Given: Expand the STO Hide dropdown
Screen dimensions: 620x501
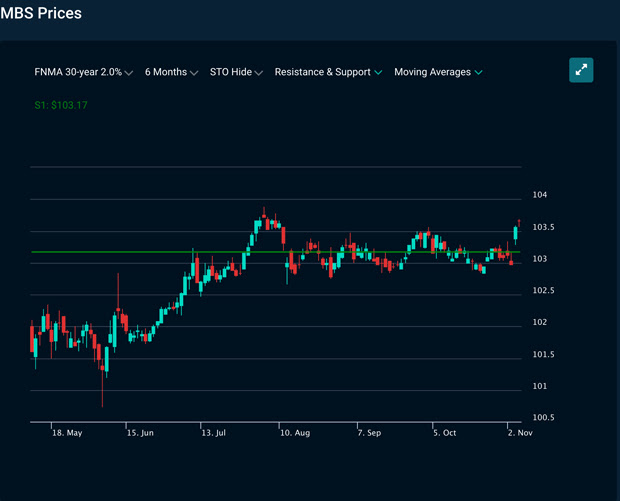Looking at the screenshot, I should [236, 72].
